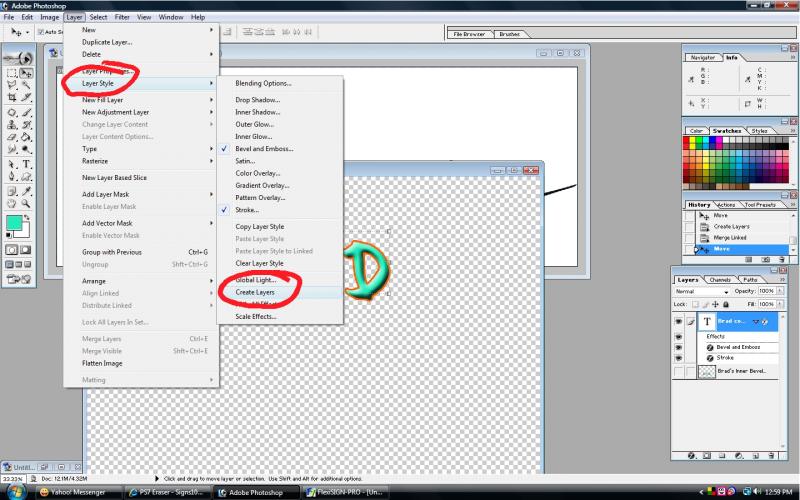The height and width of the screenshot is (500, 800).
Task: Select the Brush tool
Action: click(x=26, y=112)
